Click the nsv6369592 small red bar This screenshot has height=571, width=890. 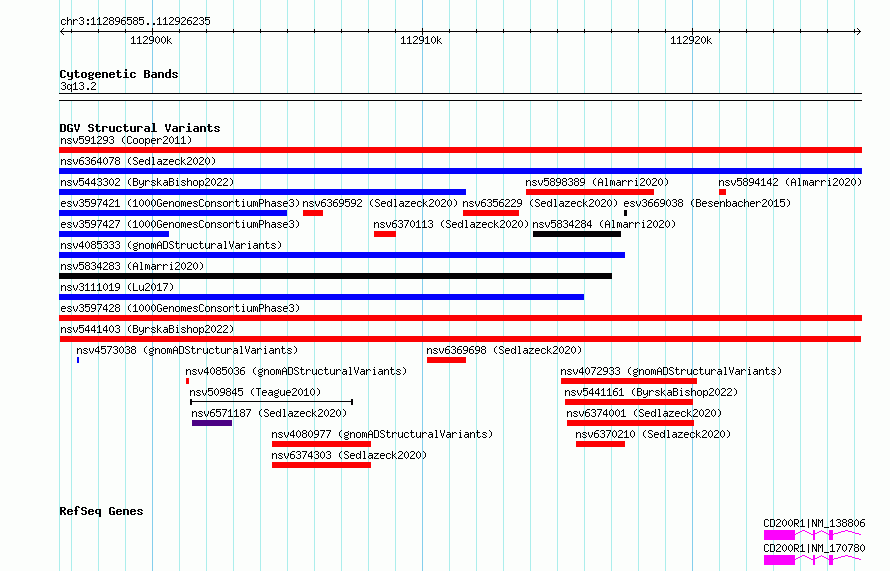click(x=313, y=213)
